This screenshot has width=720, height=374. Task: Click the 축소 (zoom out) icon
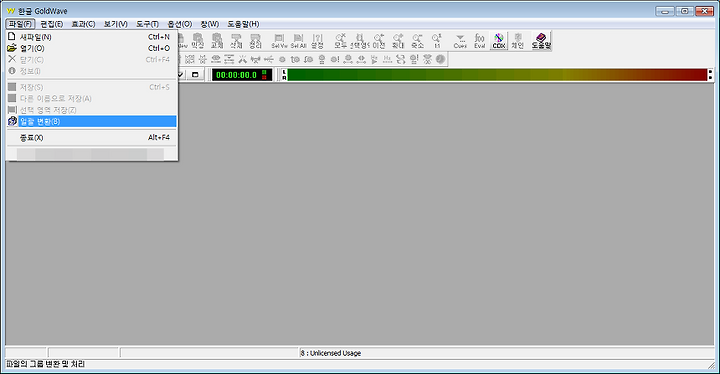(417, 41)
